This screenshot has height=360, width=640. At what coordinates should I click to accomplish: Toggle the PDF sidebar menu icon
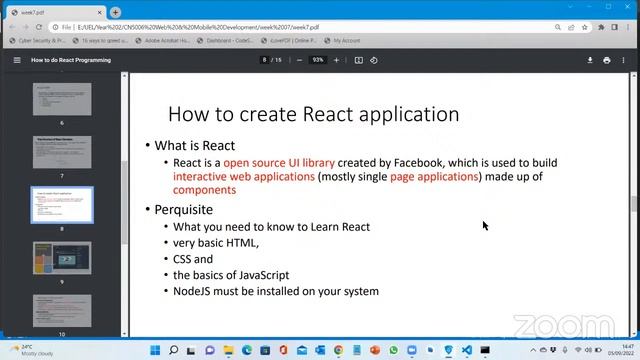coord(17,60)
